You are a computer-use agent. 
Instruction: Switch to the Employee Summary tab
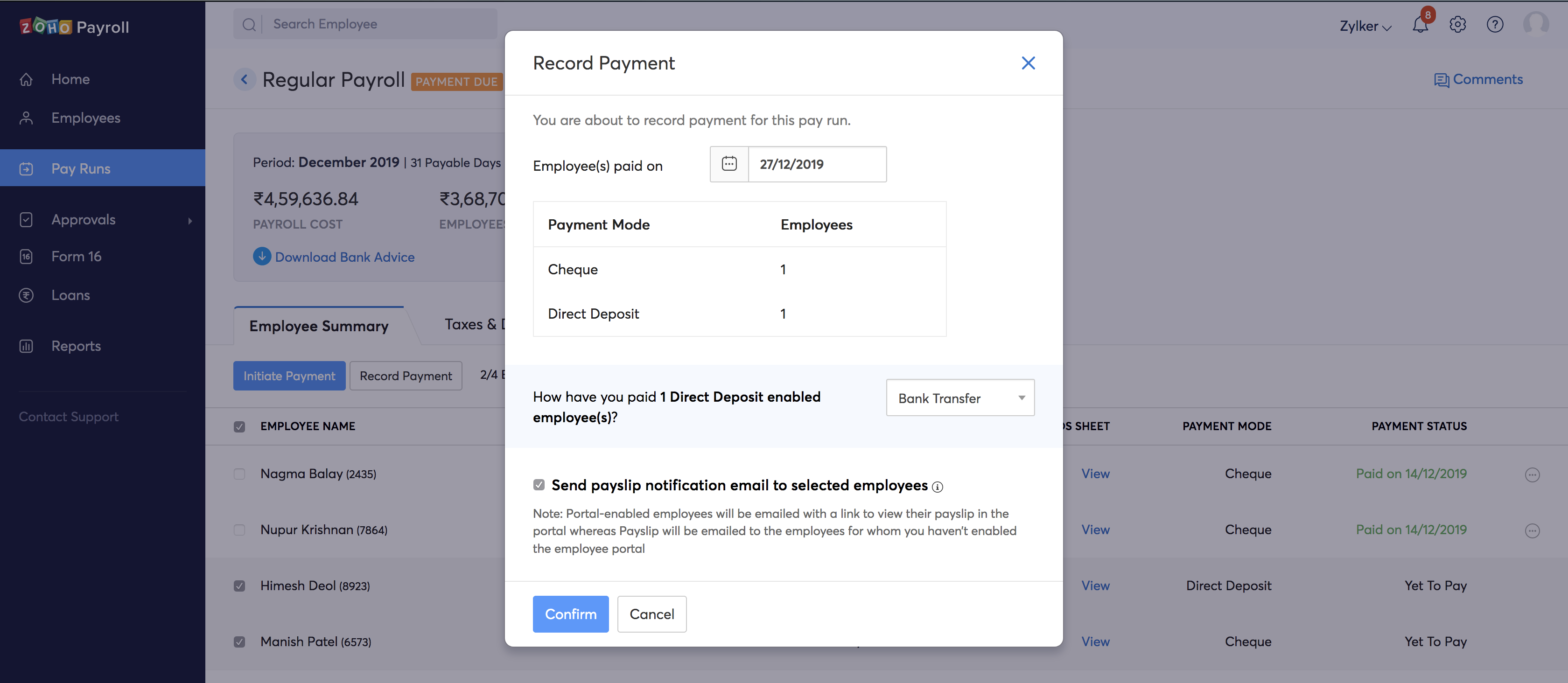pyautogui.click(x=318, y=326)
